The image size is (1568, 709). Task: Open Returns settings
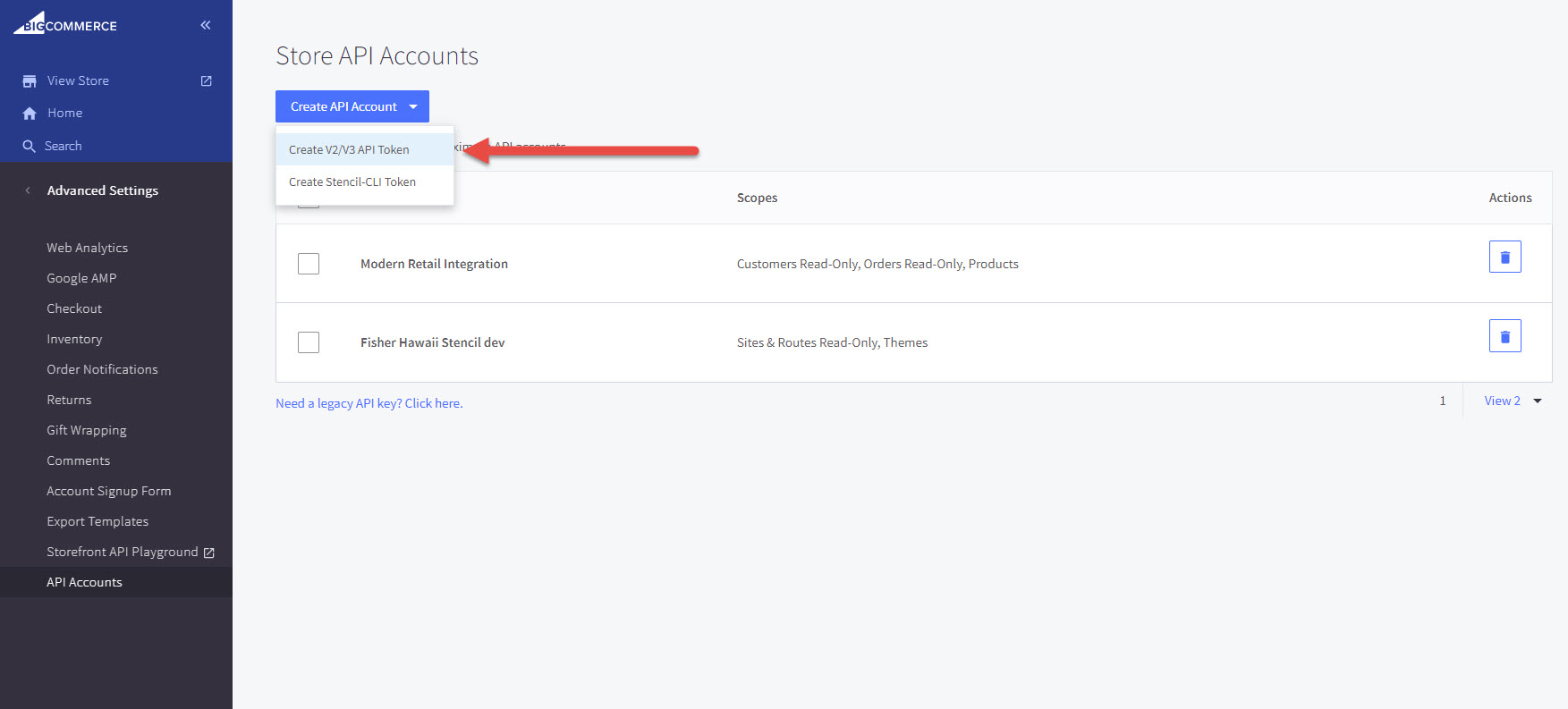(x=69, y=400)
